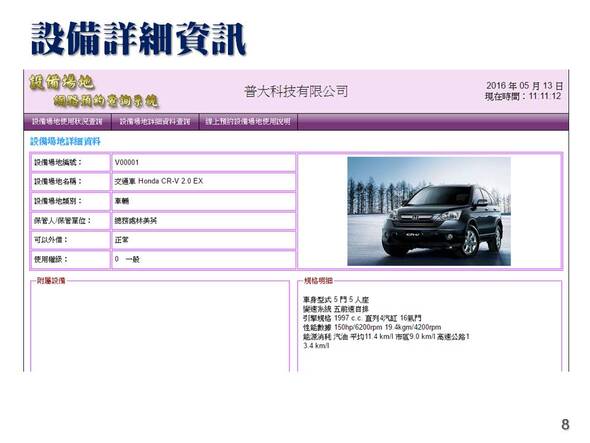The height and width of the screenshot is (443, 590).
Task: Click the 使用權限 field label
Action: (x=50, y=259)
